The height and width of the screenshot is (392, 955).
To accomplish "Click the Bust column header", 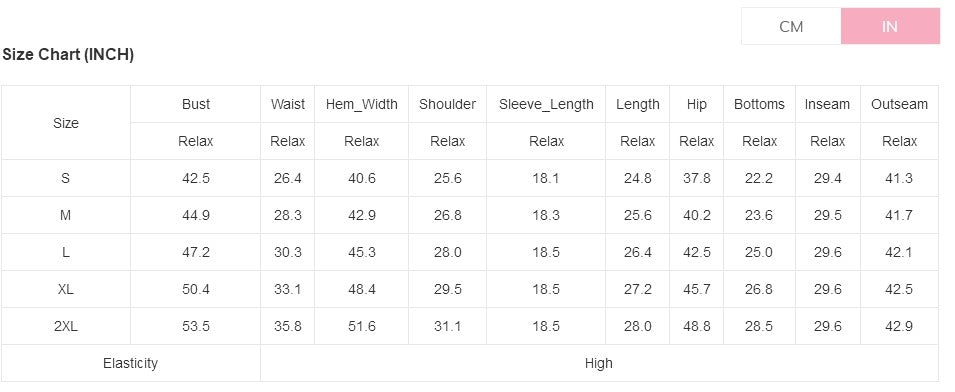I will point(196,104).
